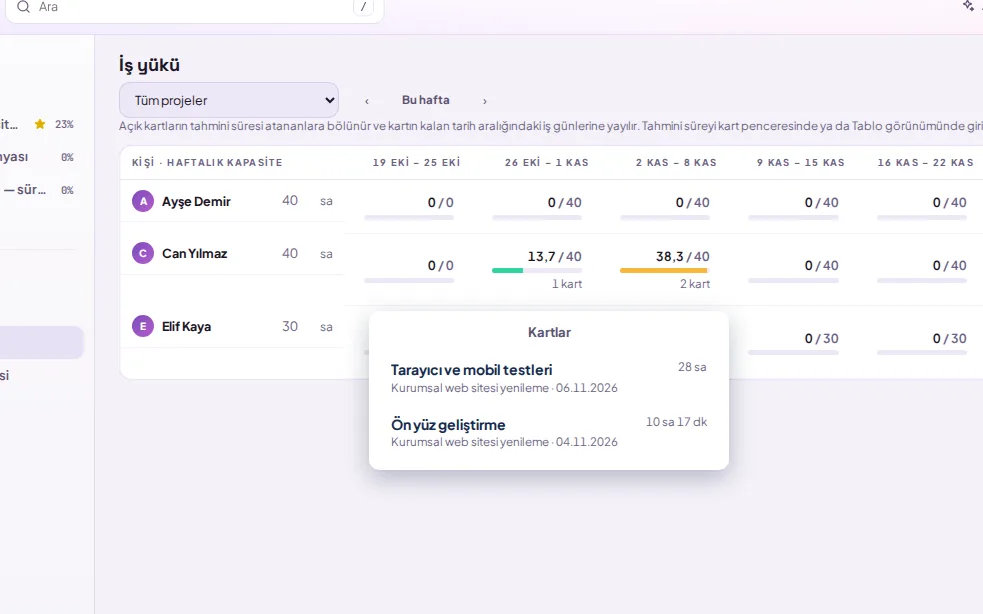Open sidebar project ending in 'sür...'
Screen dimensions: 983x614
point(37,189)
